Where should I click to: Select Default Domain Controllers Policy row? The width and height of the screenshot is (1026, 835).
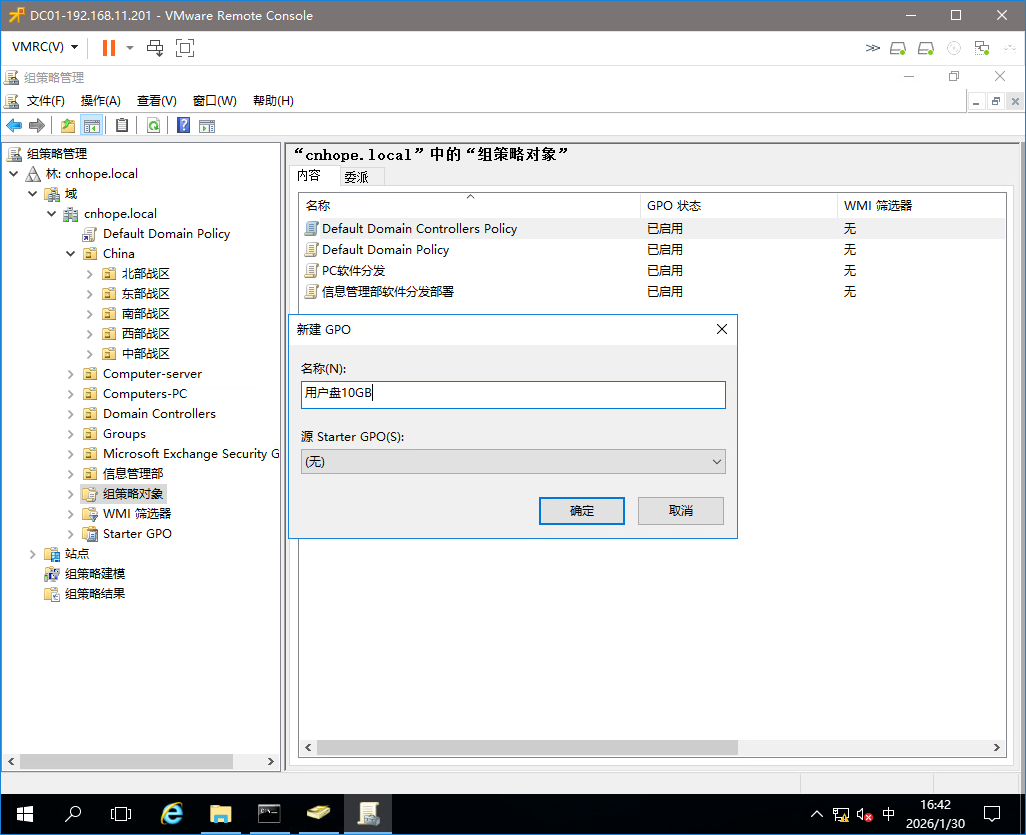652,228
